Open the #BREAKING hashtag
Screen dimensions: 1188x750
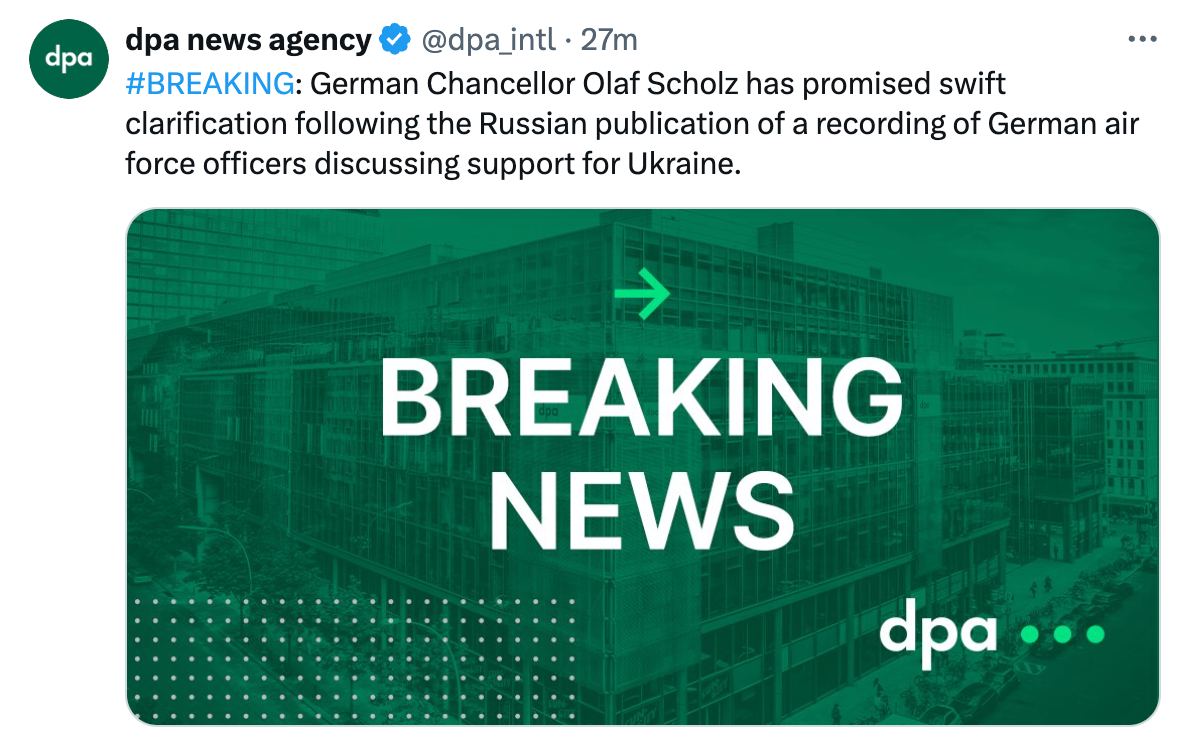pos(209,82)
